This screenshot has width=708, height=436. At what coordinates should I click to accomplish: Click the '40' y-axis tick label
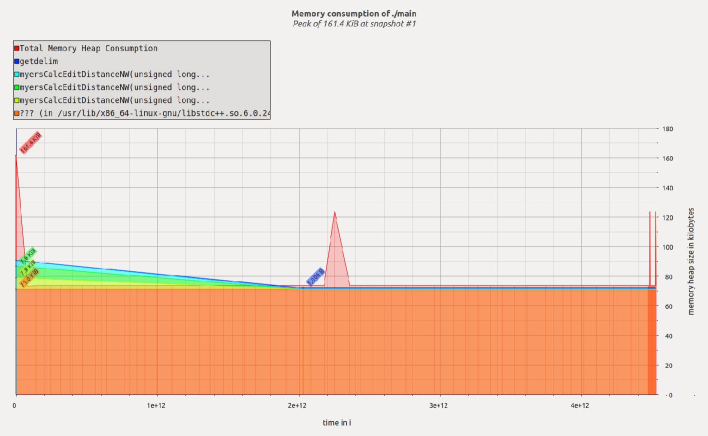coord(670,336)
